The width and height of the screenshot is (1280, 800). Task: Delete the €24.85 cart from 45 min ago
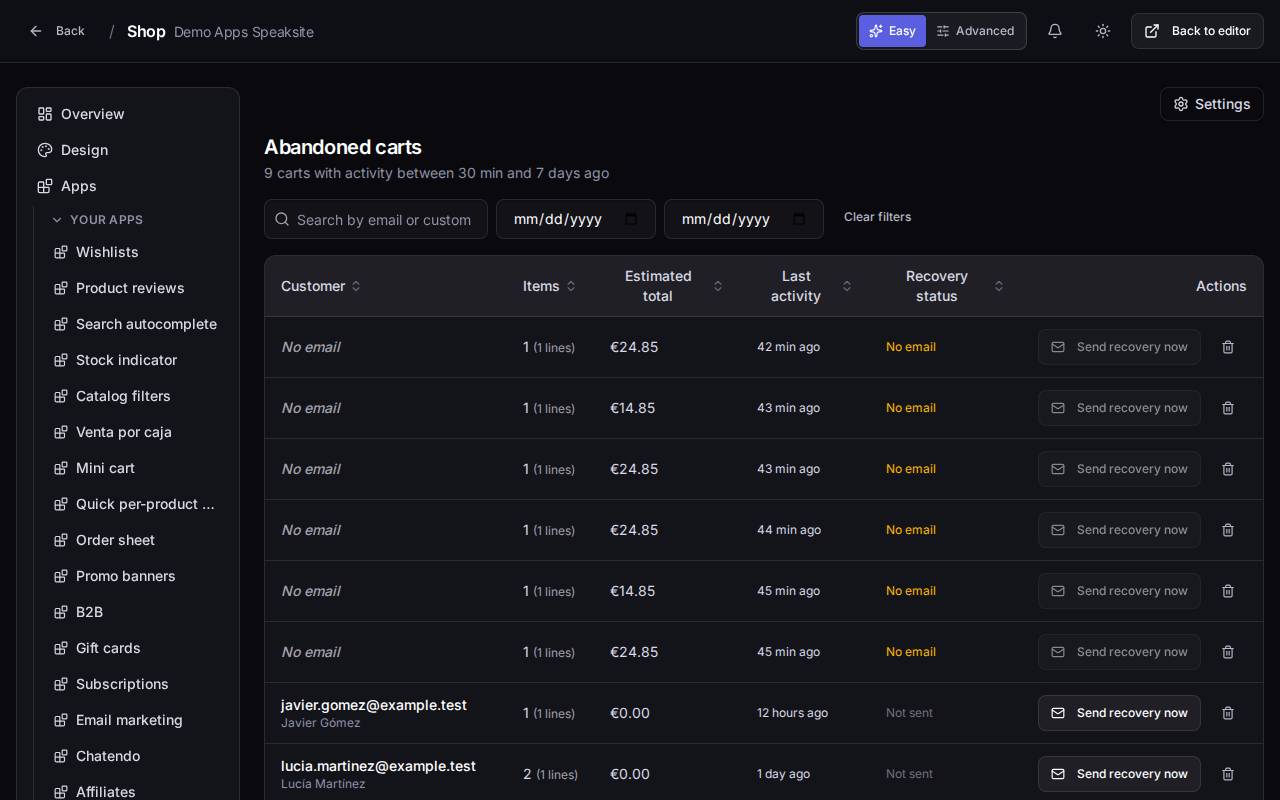(1228, 652)
